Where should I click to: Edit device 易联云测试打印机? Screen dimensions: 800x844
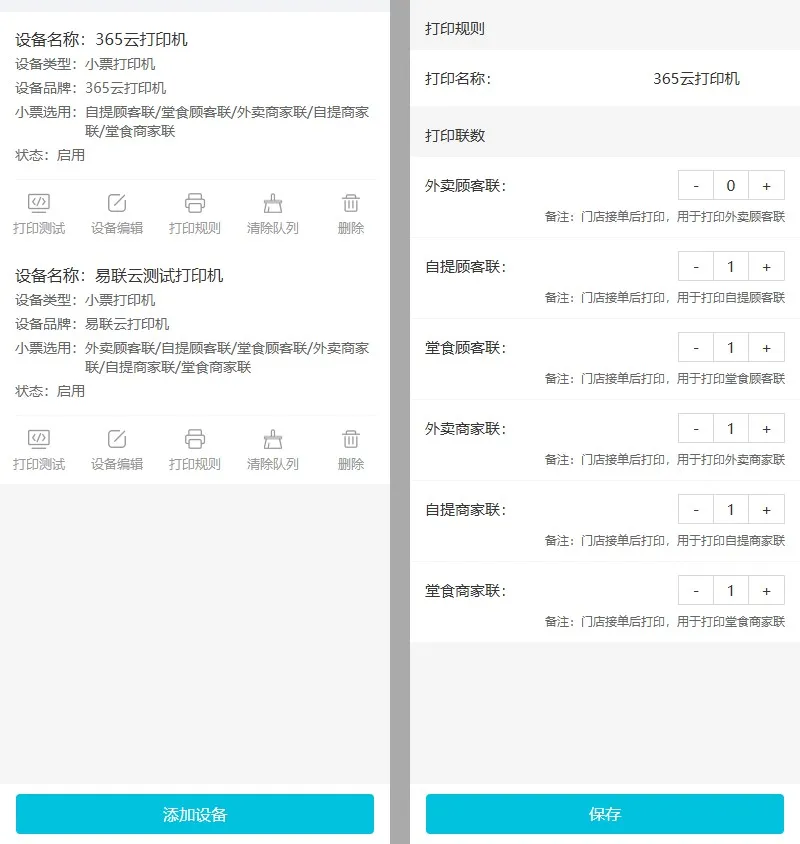pyautogui.click(x=117, y=450)
